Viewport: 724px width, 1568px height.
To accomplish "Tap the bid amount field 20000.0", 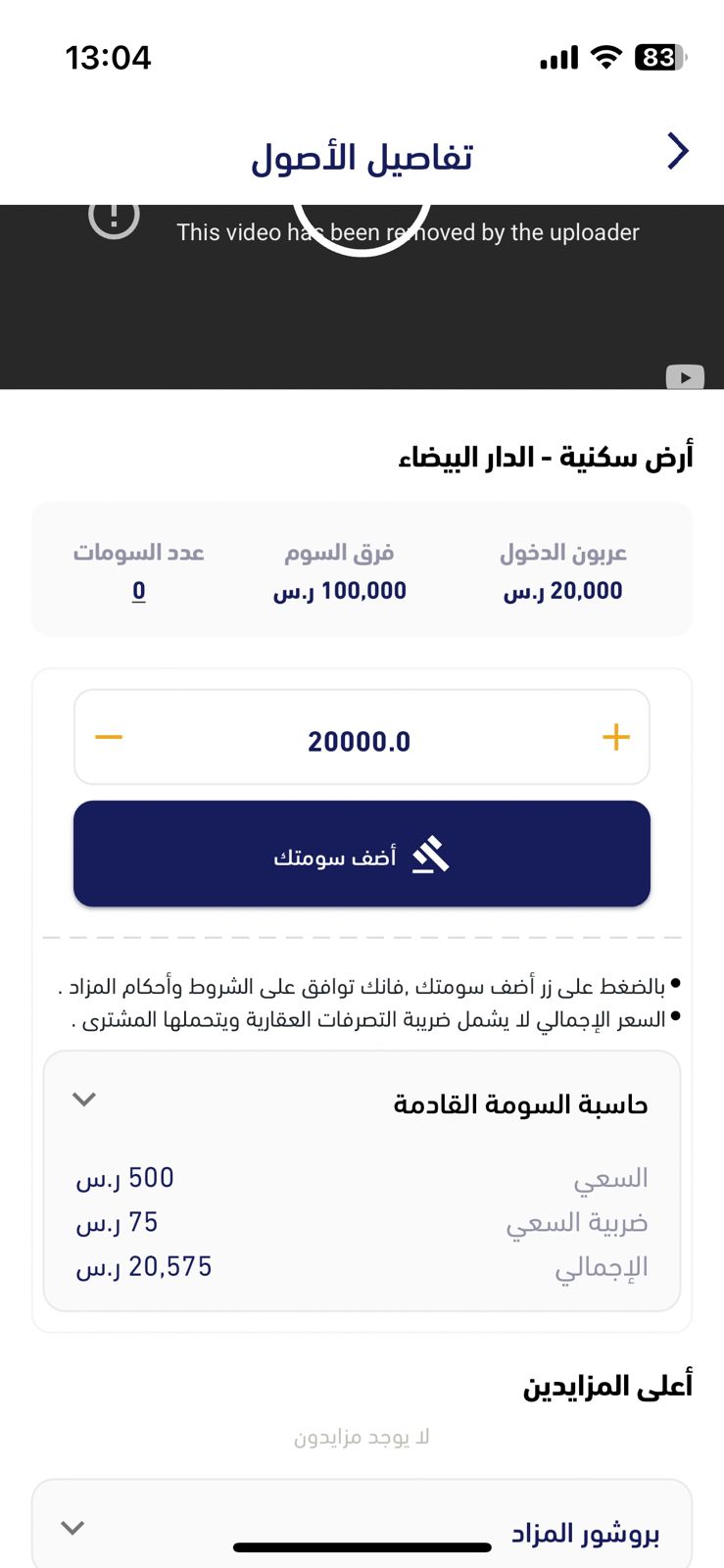I will [360, 742].
